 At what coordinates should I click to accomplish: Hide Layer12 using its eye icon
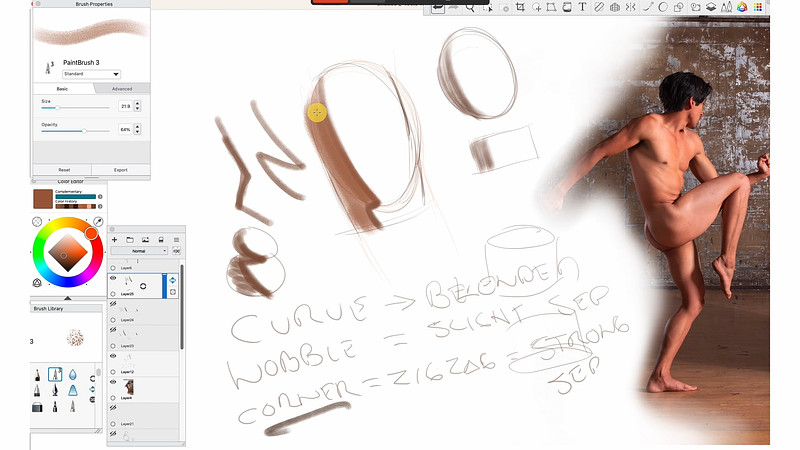(x=113, y=356)
